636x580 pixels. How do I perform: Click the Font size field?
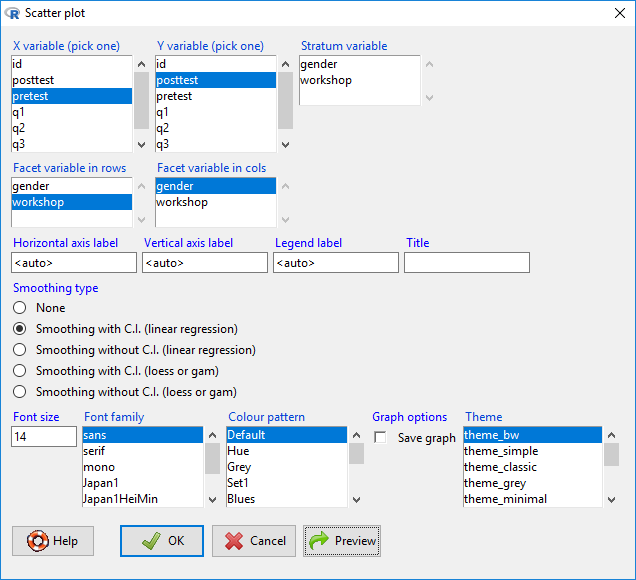43,437
